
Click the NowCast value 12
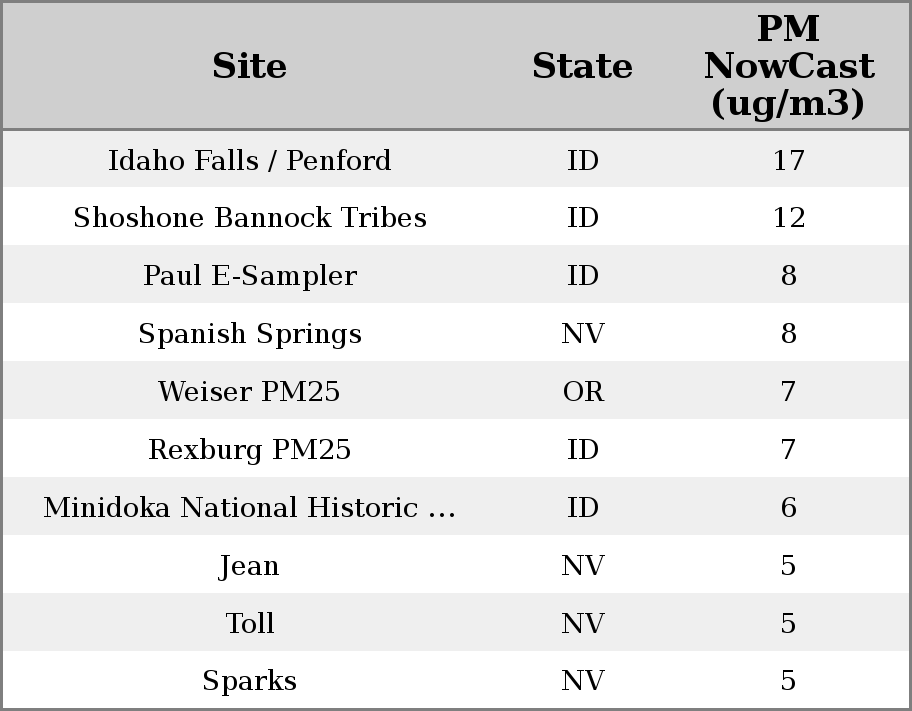[788, 218]
